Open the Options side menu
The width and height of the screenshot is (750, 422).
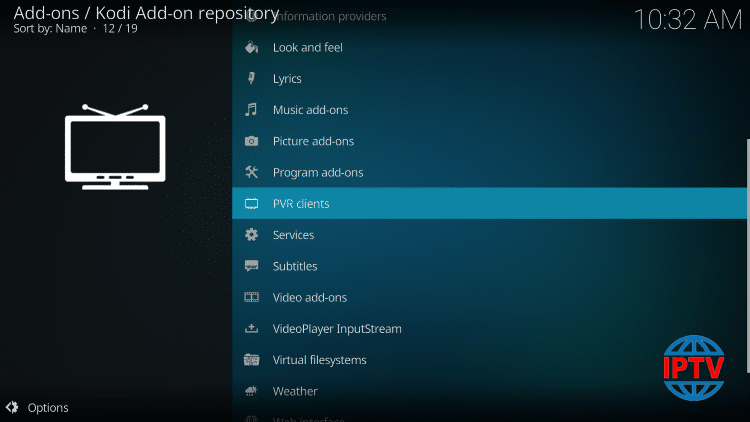point(37,407)
